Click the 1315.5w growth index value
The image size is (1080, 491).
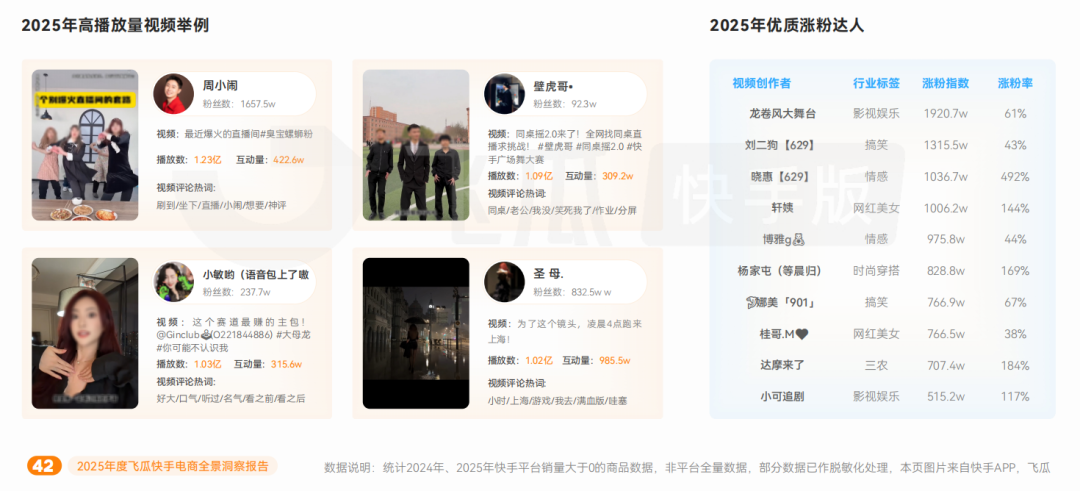click(946, 145)
